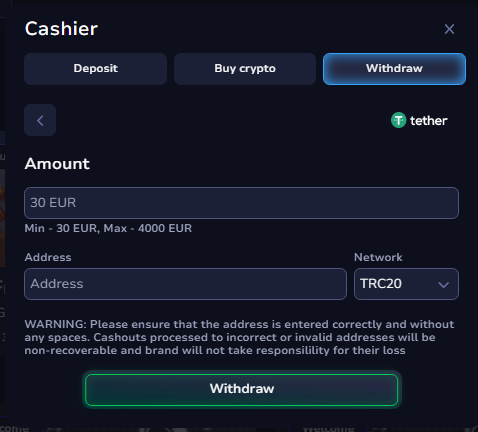Focus the Amount field showing 30 EUR
The width and height of the screenshot is (478, 432).
pos(241,203)
